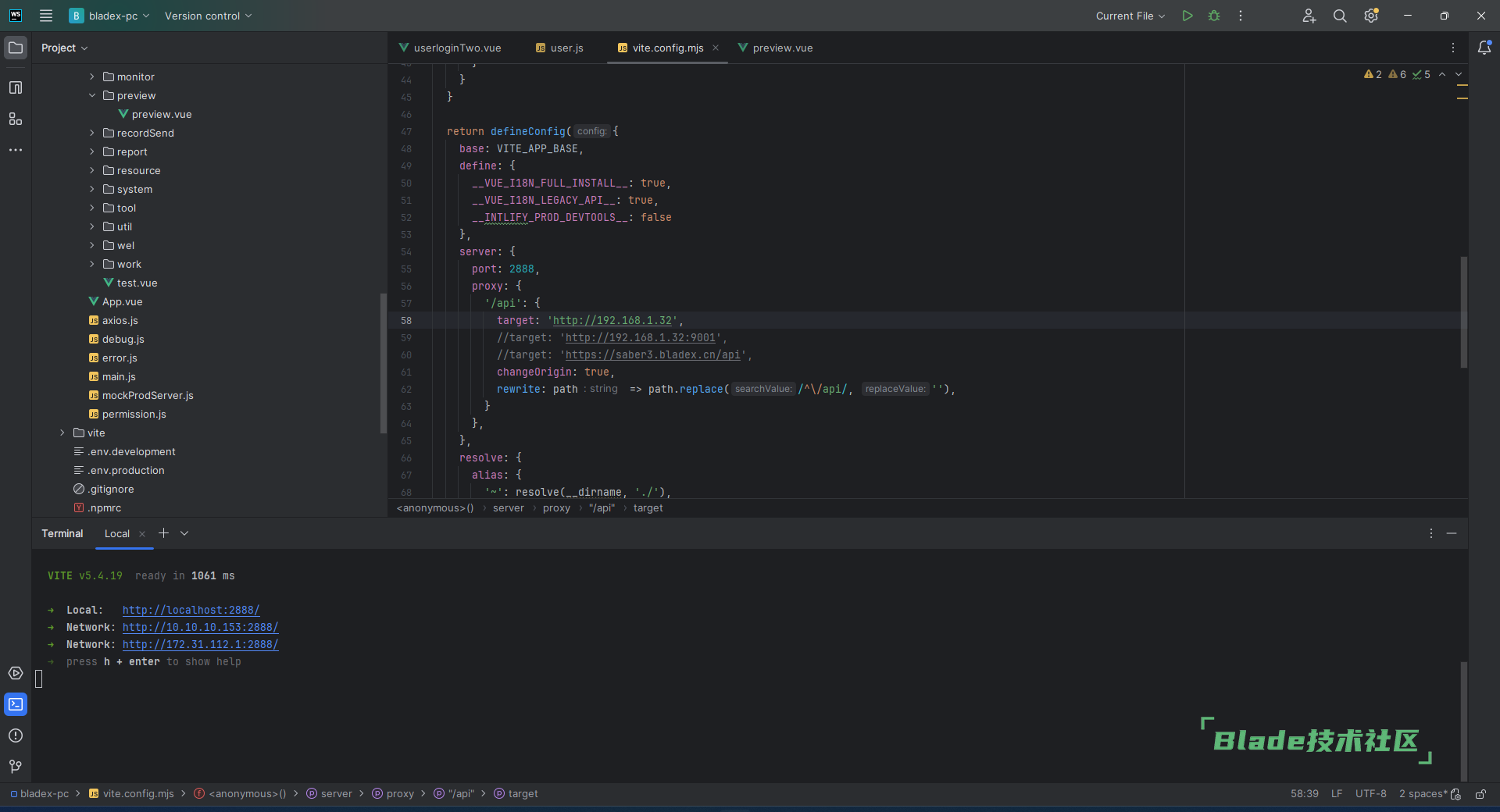This screenshot has height=812, width=1500.
Task: Open the Notifications bell panel
Action: [1484, 48]
